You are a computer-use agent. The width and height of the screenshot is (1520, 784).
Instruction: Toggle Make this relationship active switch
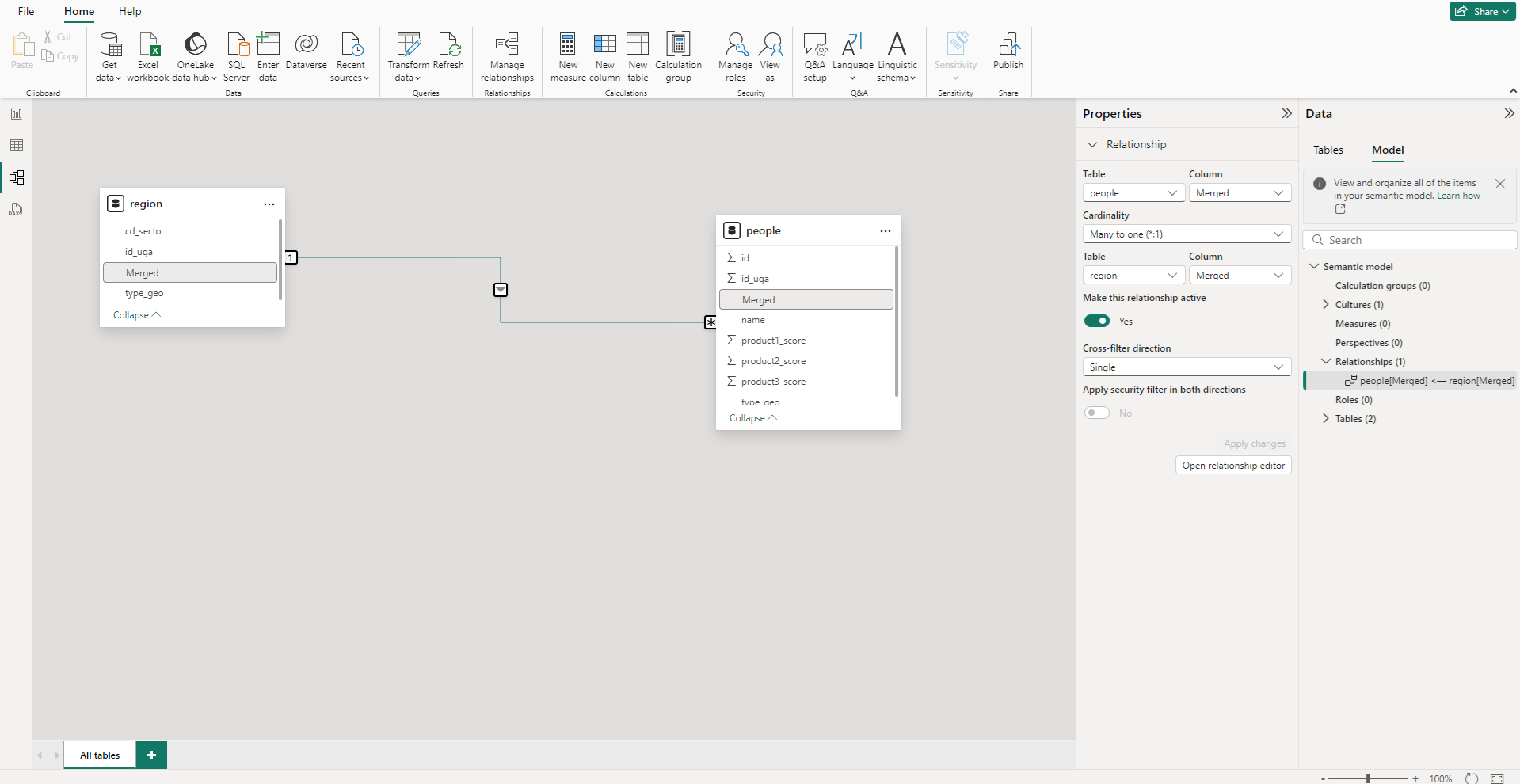(1097, 321)
